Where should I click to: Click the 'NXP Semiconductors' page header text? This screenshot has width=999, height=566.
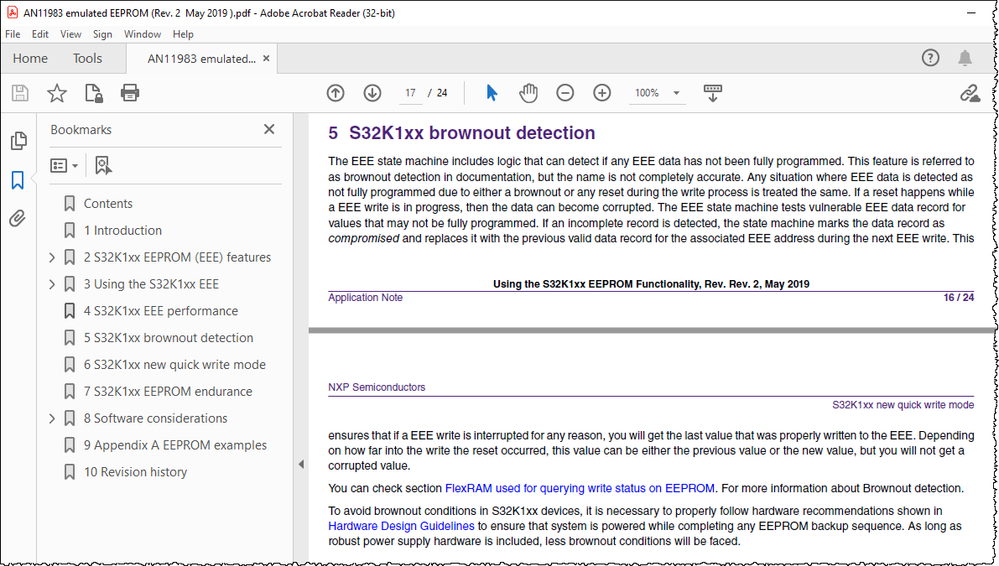pos(377,388)
